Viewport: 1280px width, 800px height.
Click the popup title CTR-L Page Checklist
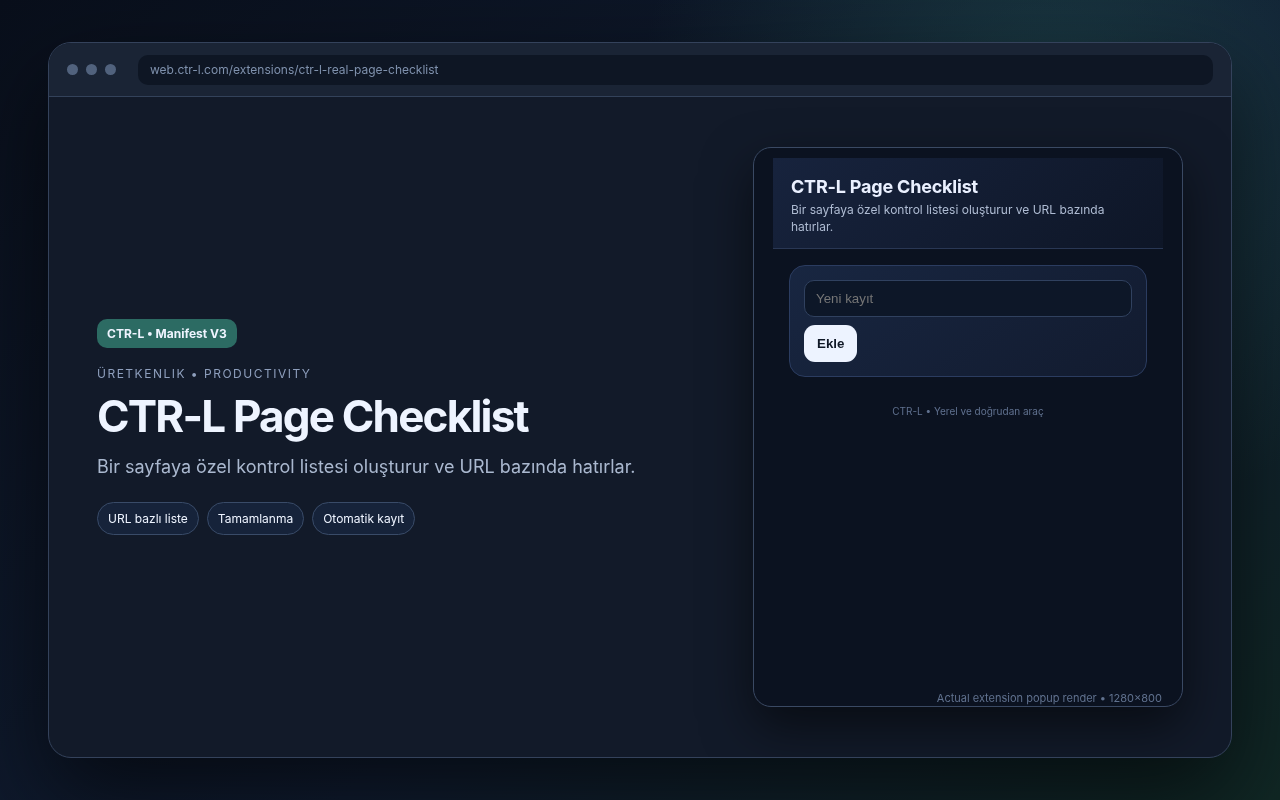click(x=884, y=186)
